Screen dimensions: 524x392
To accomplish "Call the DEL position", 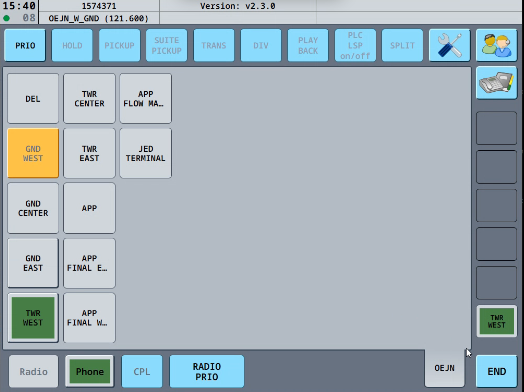I will 33,99.
